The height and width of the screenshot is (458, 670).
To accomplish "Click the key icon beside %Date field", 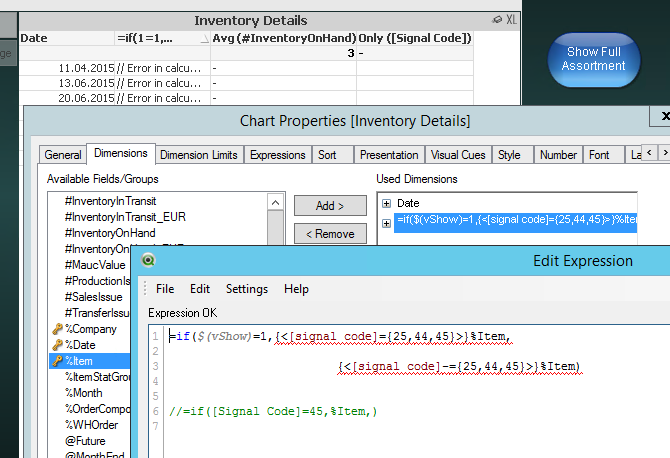I will click(x=57, y=345).
